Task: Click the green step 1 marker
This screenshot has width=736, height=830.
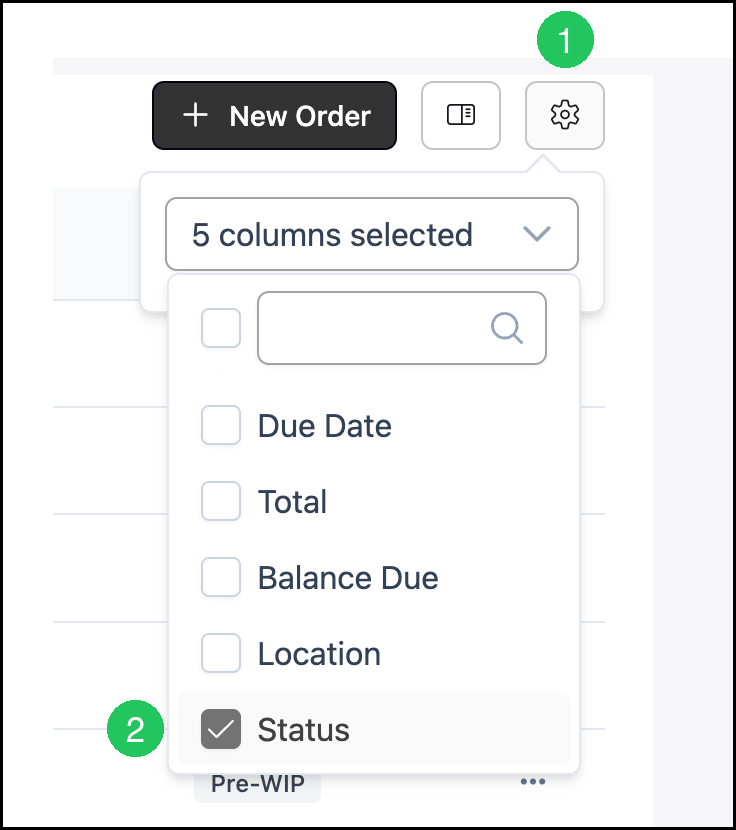Action: [565, 40]
